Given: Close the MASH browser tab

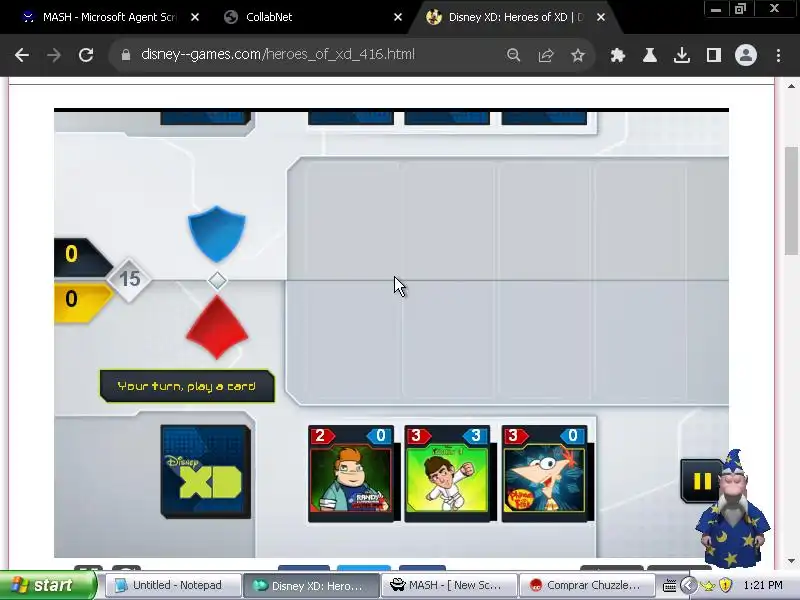Looking at the screenshot, I should 195,17.
